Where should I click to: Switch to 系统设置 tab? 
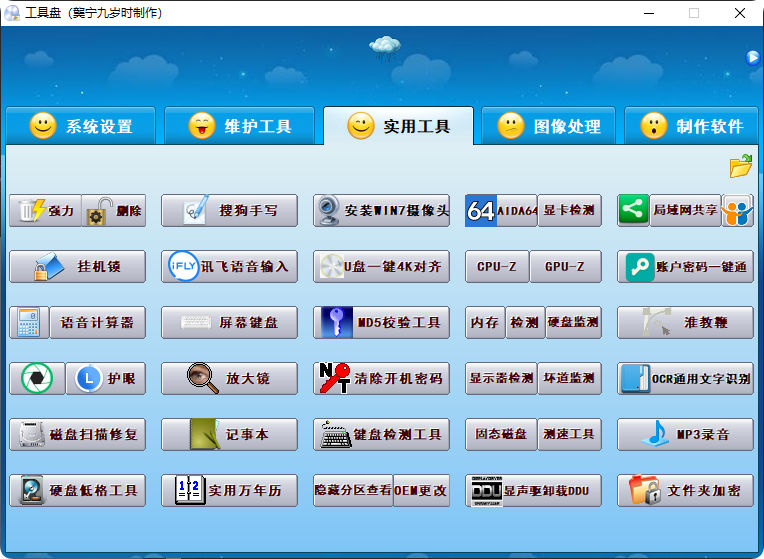pos(81,126)
